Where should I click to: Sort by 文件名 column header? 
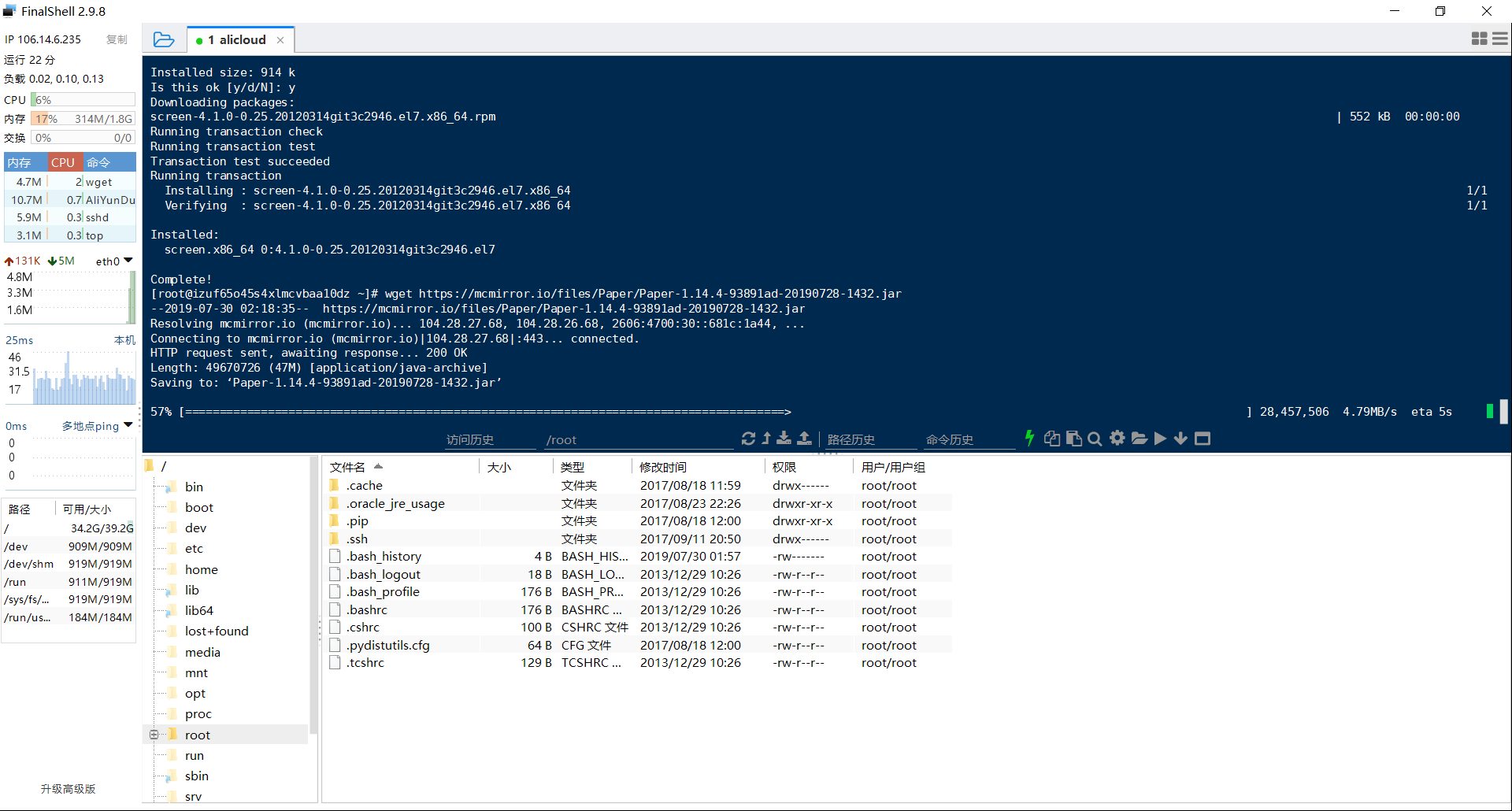click(x=402, y=467)
